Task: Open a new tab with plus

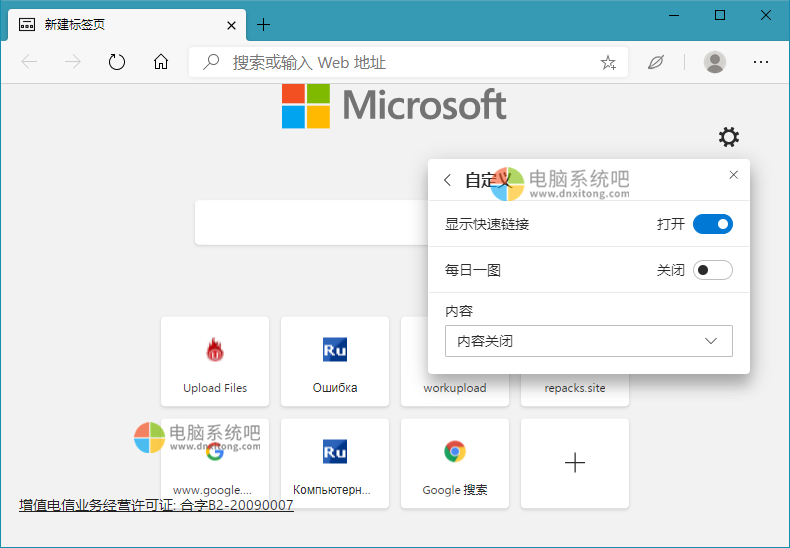Action: click(x=263, y=24)
